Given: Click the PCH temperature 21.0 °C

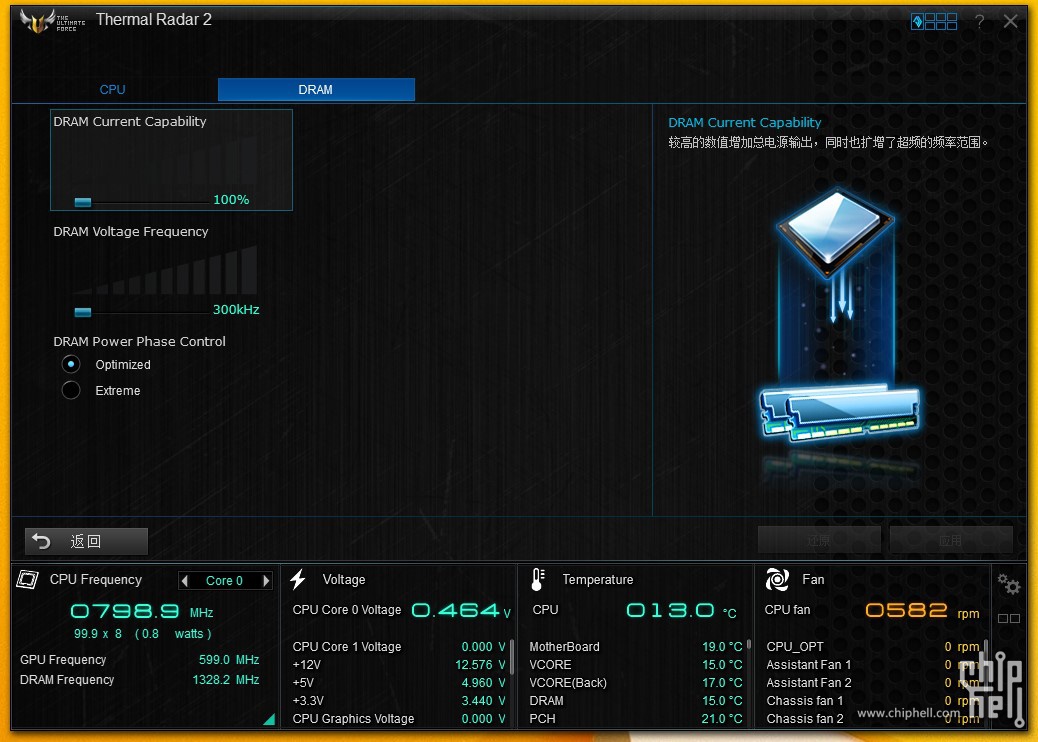Looking at the screenshot, I should tap(722, 719).
